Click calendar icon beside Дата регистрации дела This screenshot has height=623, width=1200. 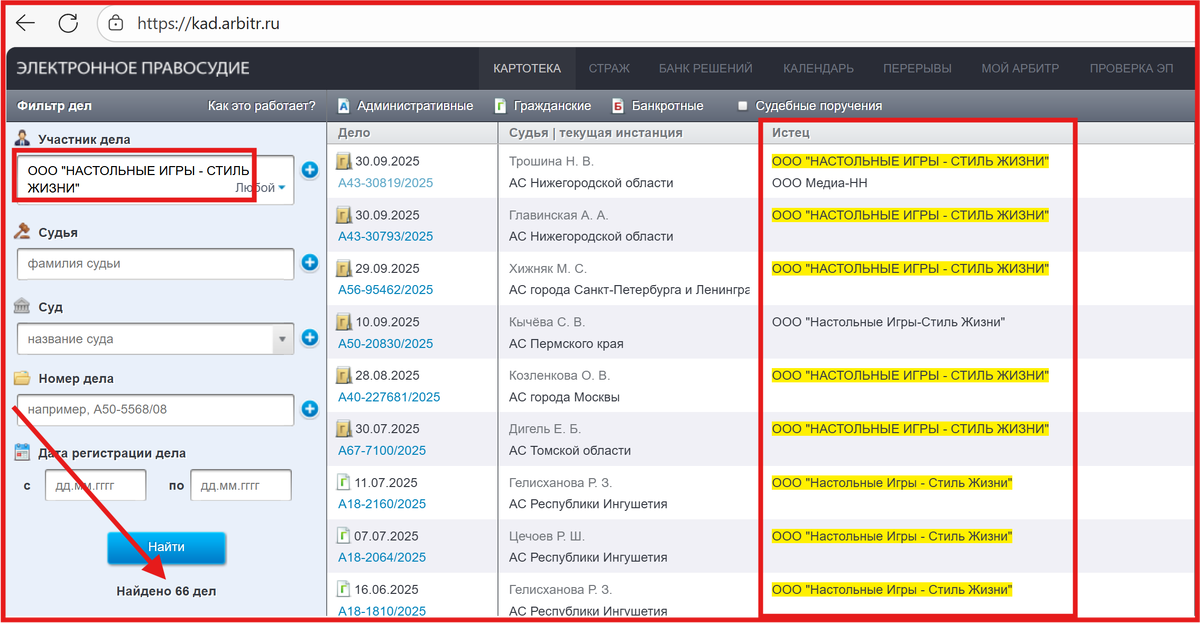point(22,452)
